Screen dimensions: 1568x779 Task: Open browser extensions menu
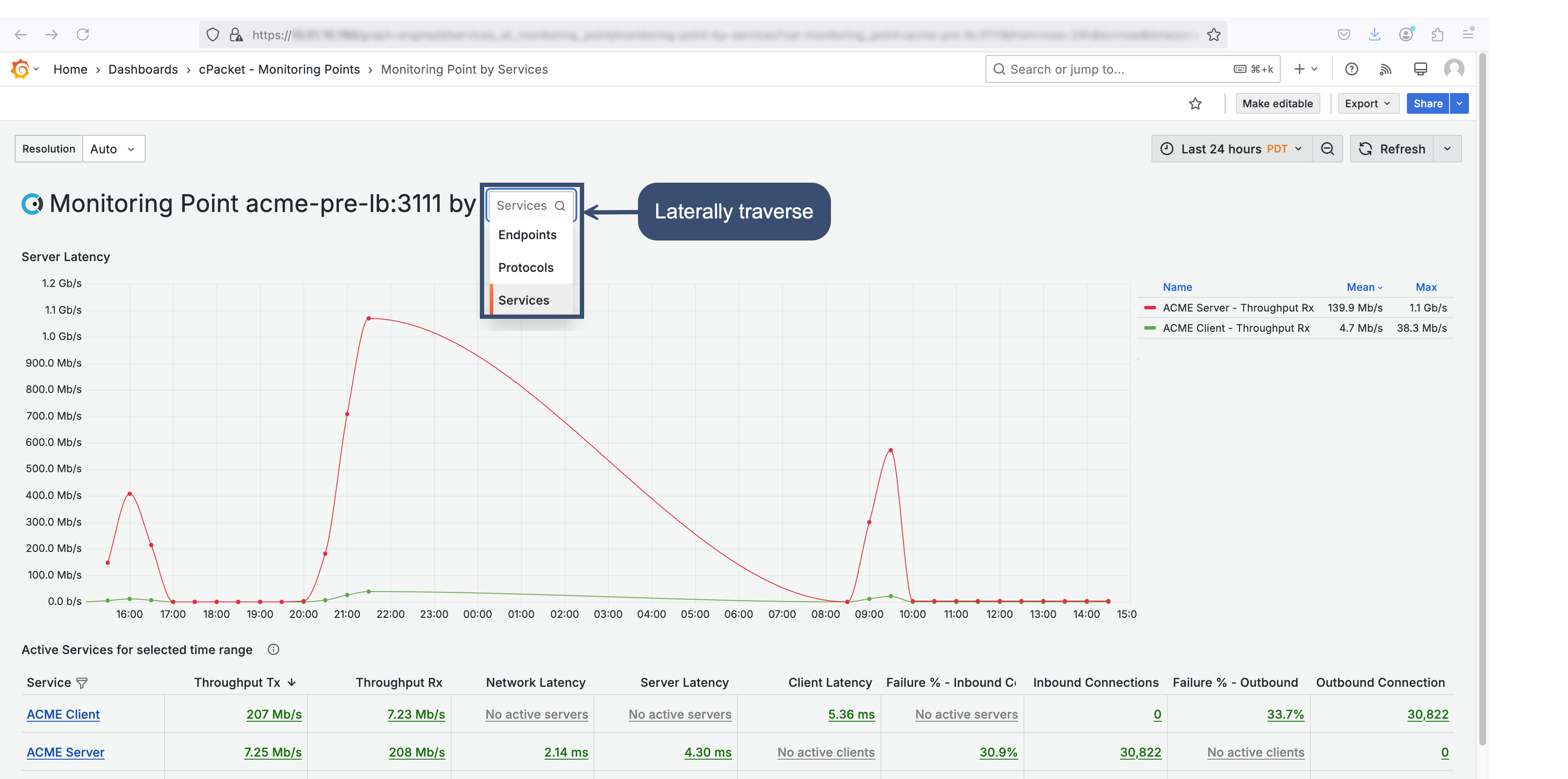coord(1437,35)
